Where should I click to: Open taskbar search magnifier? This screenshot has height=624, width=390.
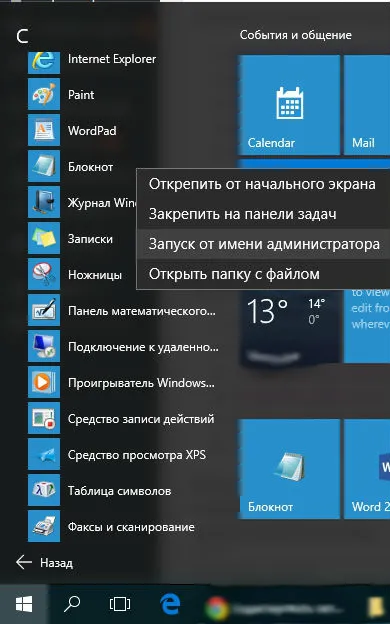tap(72, 604)
